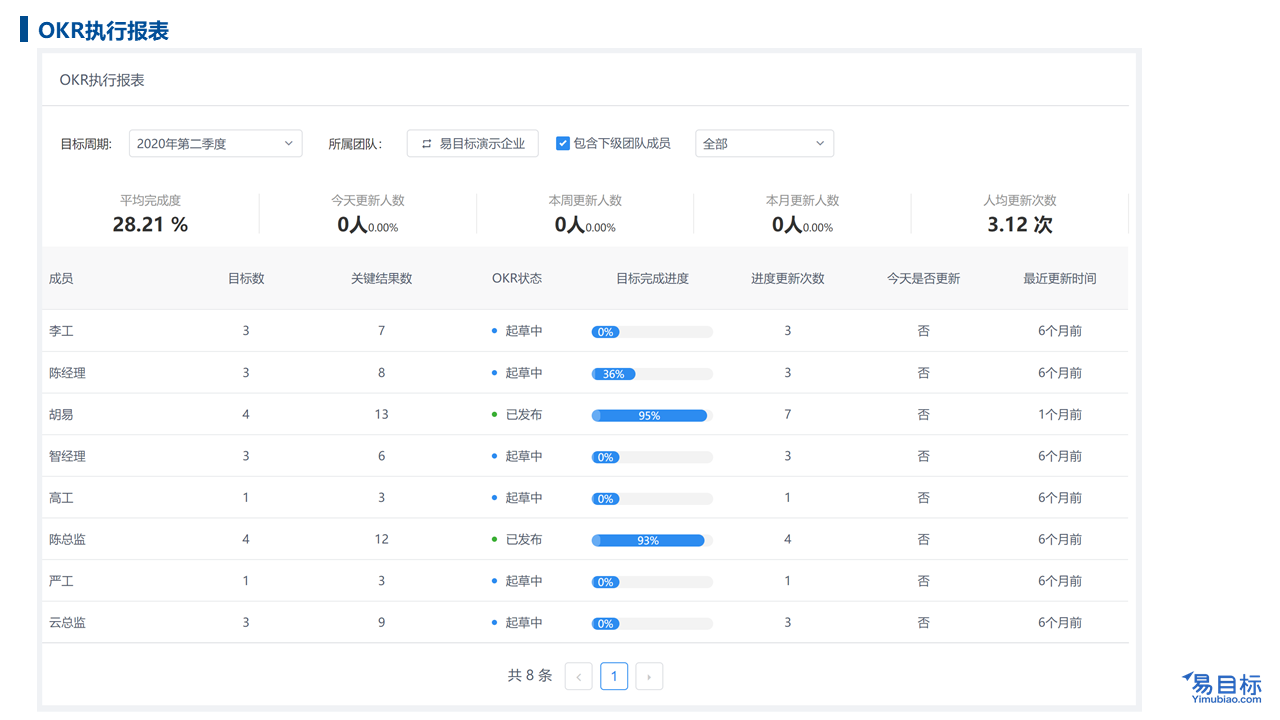Select member 胡易 in table
This screenshot has width=1280, height=720.
pos(61,414)
